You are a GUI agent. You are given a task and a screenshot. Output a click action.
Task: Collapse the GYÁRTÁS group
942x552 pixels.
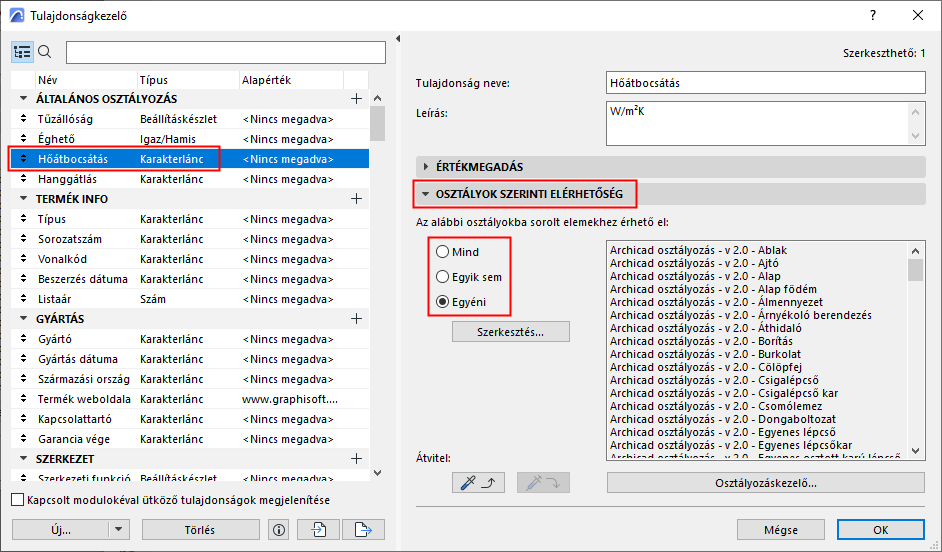tap(23, 318)
